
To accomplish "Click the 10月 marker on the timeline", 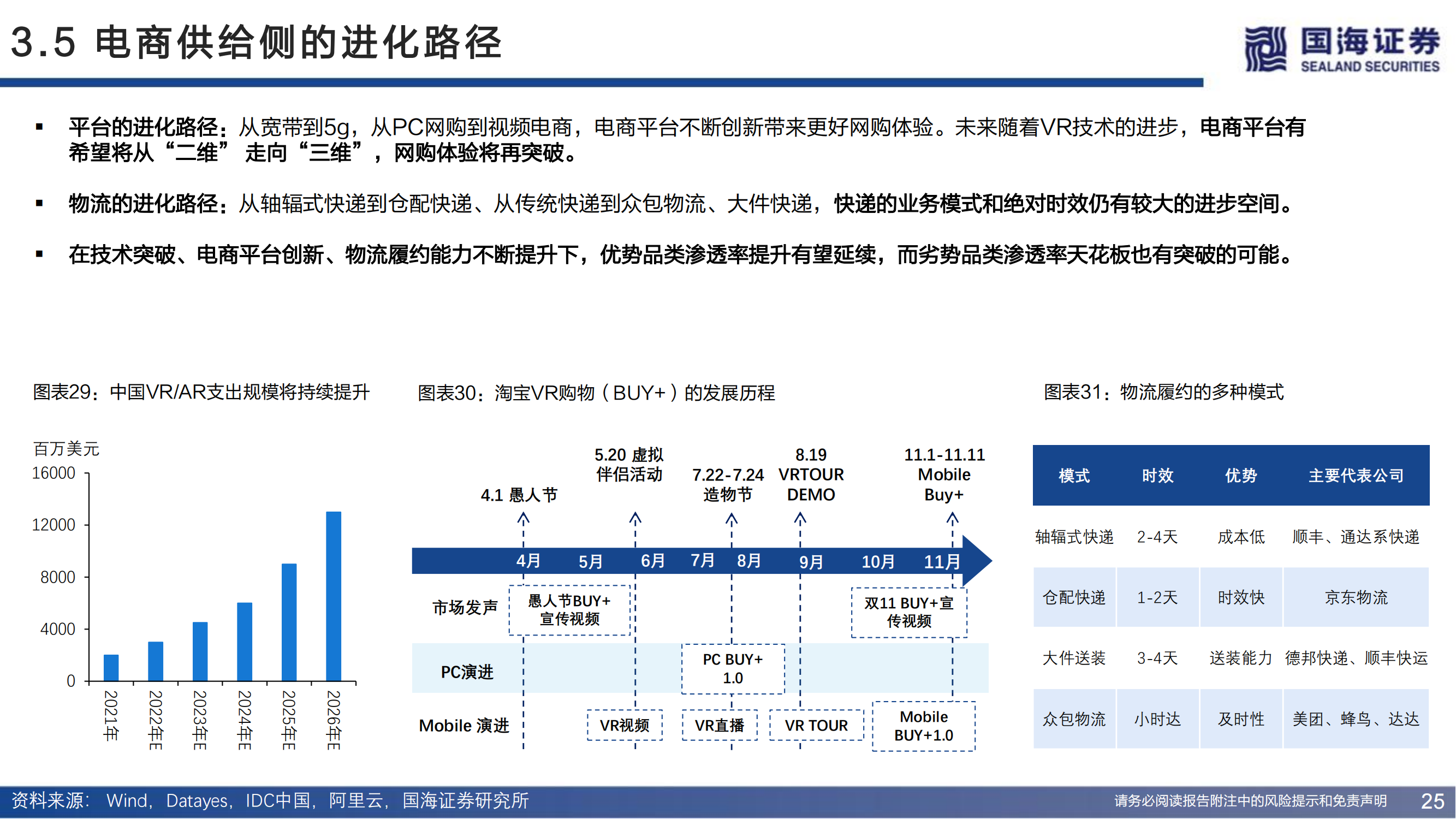I will (x=878, y=562).
